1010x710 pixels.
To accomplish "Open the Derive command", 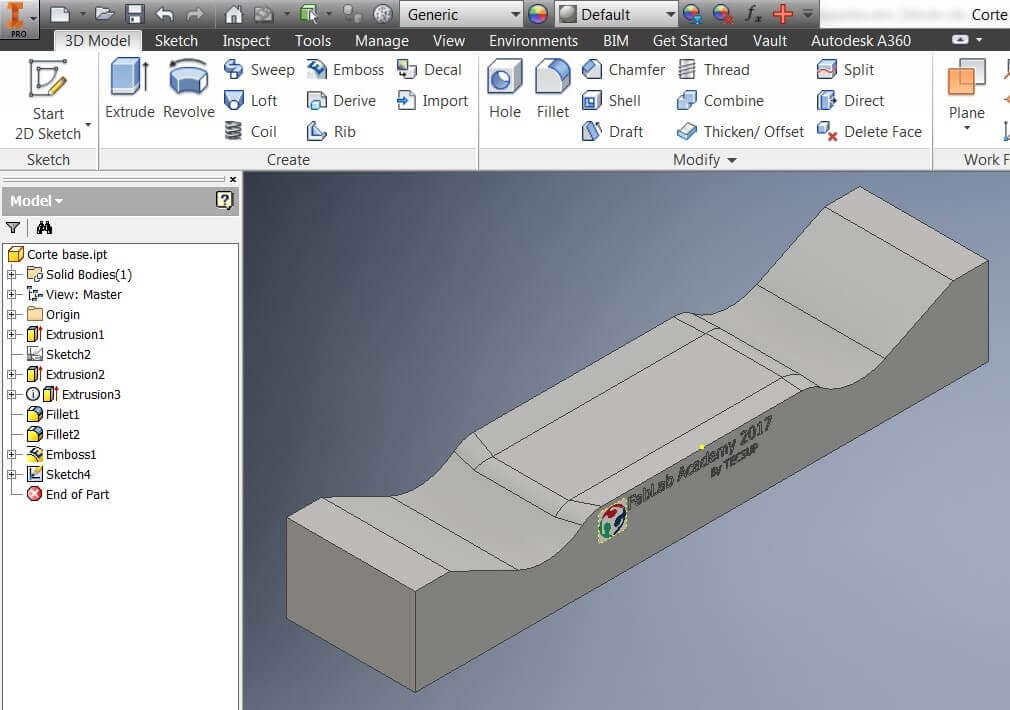I will point(341,101).
